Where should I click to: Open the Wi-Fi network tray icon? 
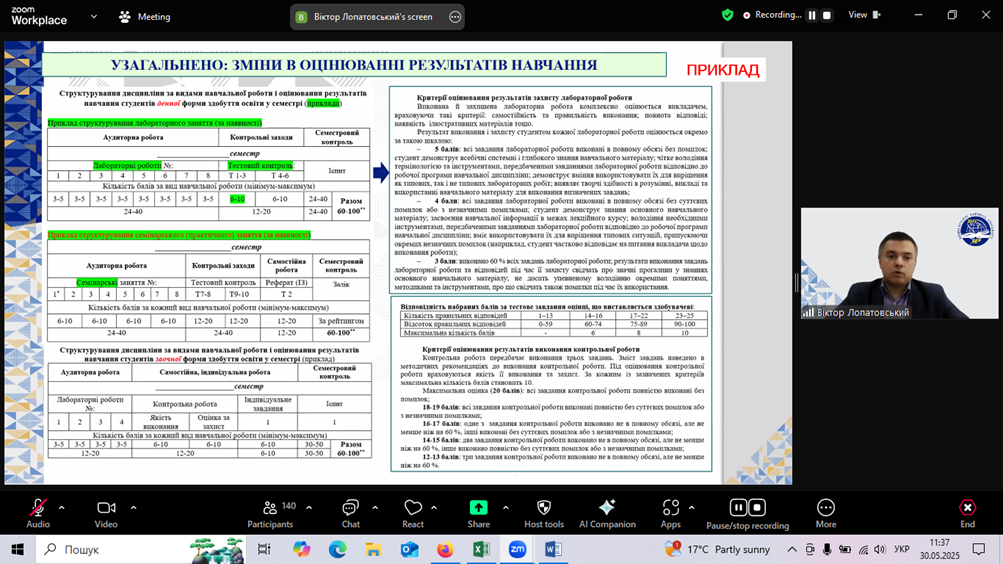click(x=863, y=549)
